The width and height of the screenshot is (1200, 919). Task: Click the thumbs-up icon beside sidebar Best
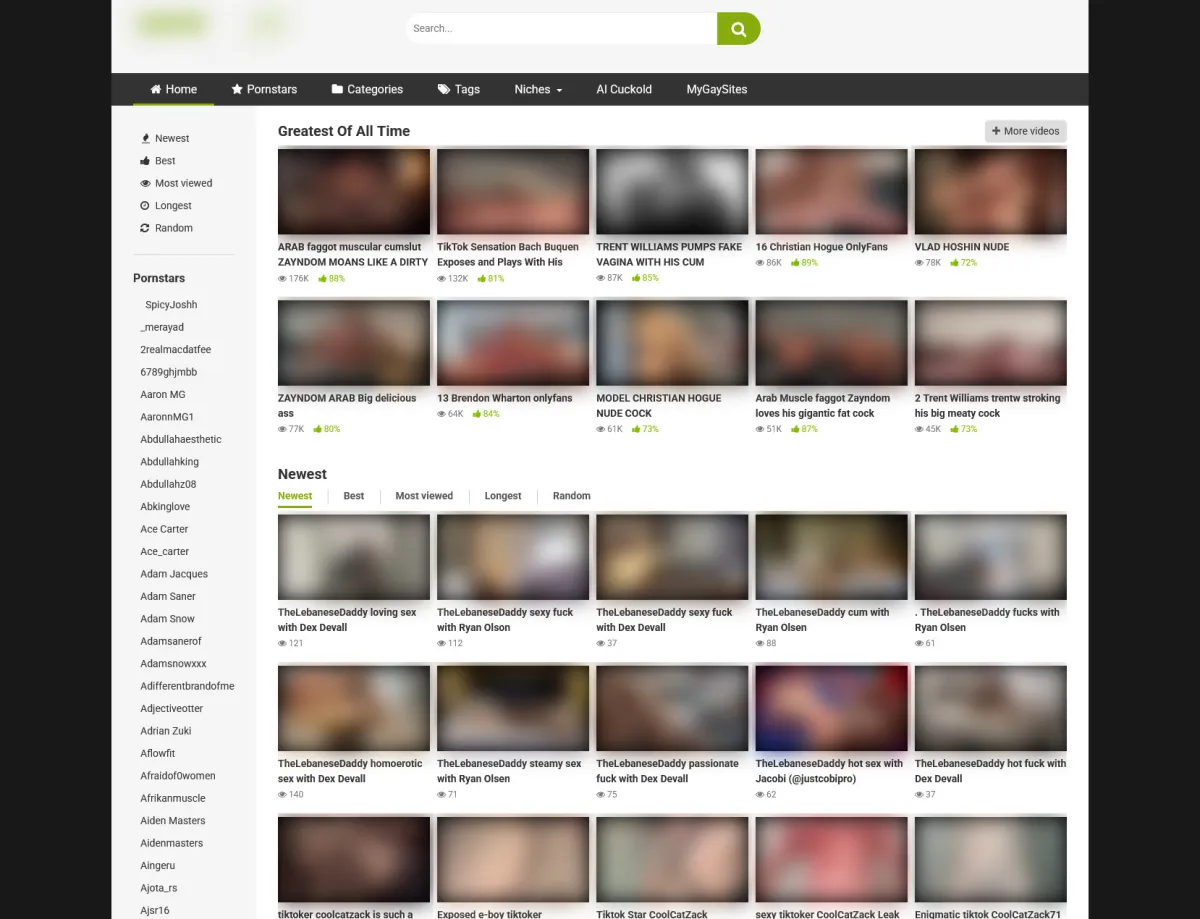click(x=145, y=161)
